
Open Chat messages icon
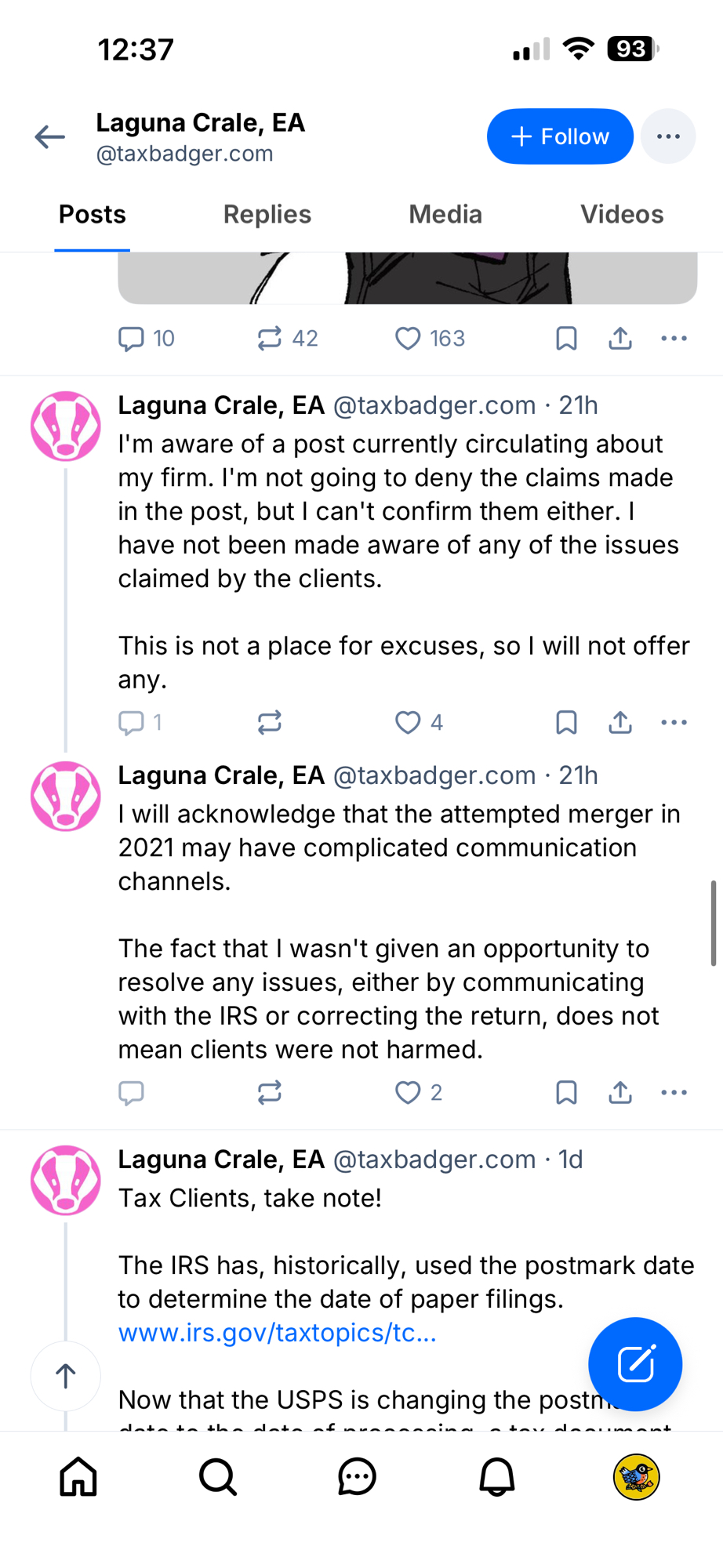tap(357, 1477)
